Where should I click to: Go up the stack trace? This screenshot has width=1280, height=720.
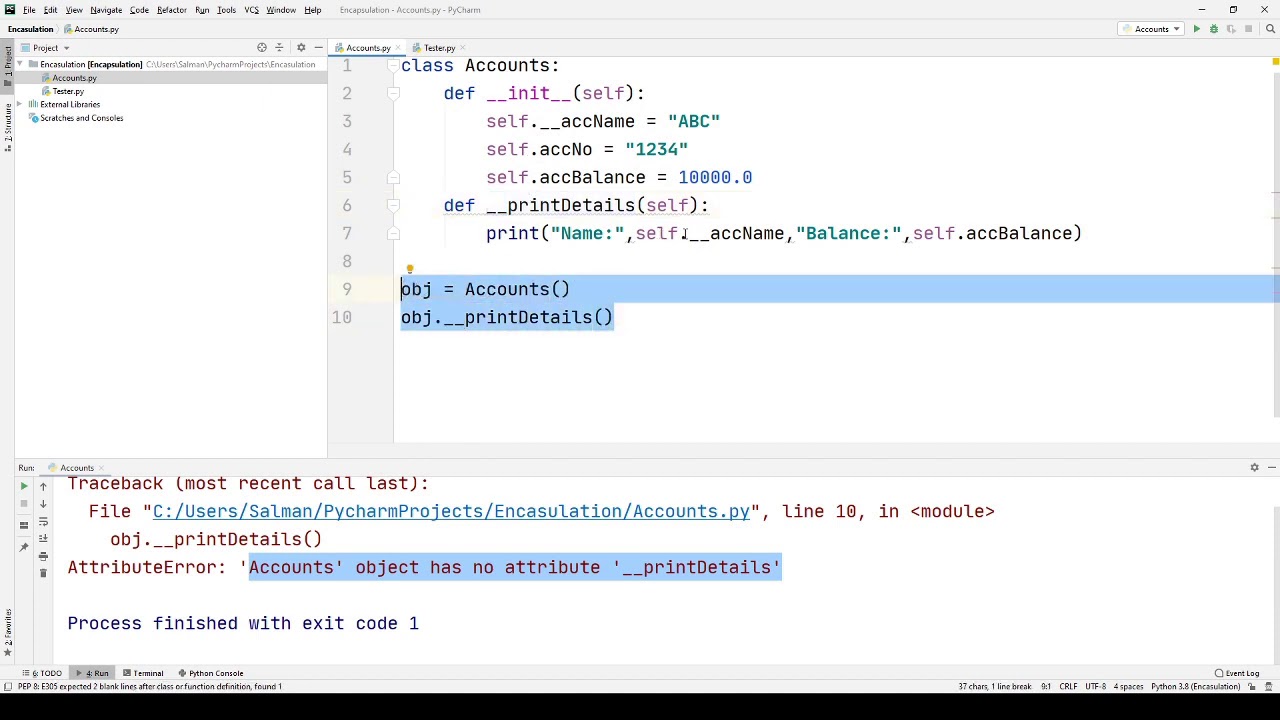click(x=43, y=486)
